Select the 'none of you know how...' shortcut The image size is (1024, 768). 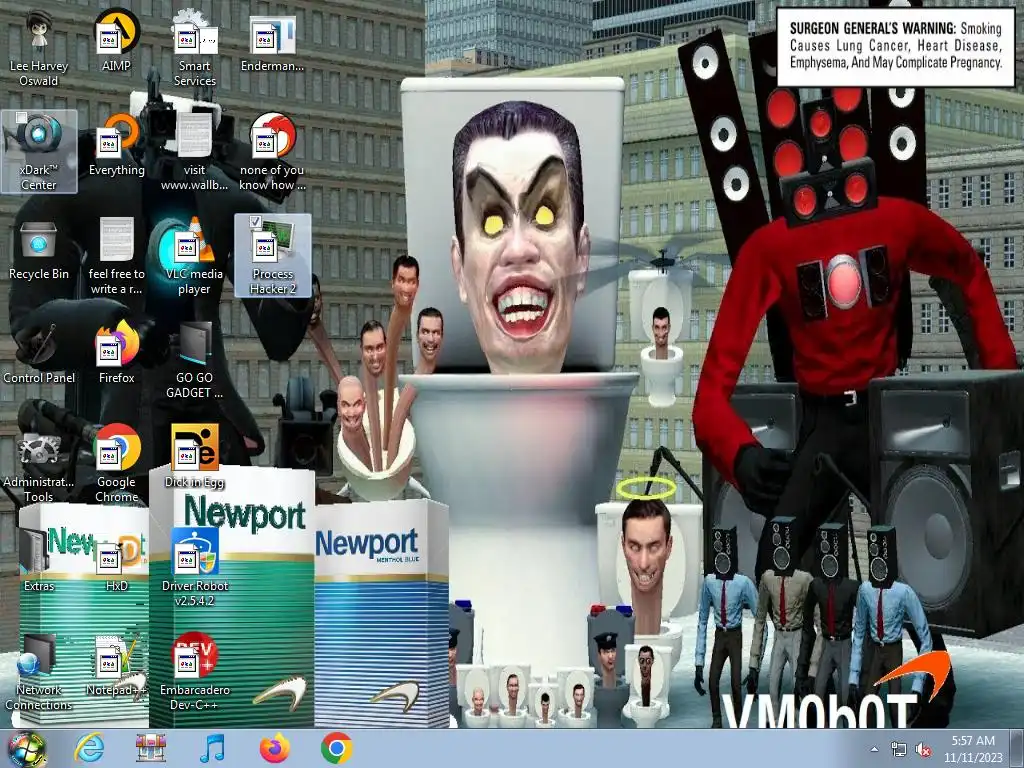pyautogui.click(x=272, y=152)
